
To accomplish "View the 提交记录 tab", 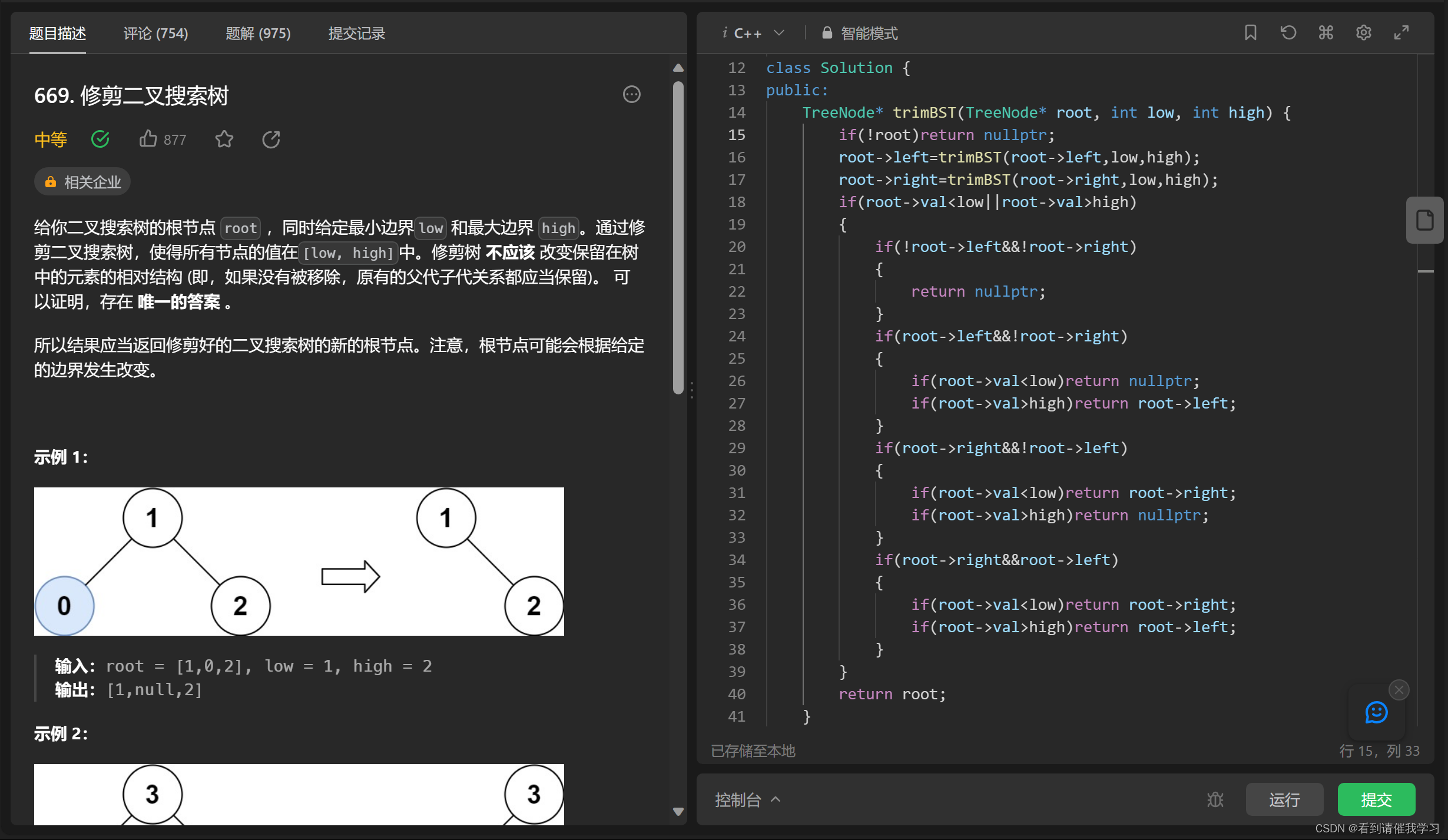I will point(356,34).
